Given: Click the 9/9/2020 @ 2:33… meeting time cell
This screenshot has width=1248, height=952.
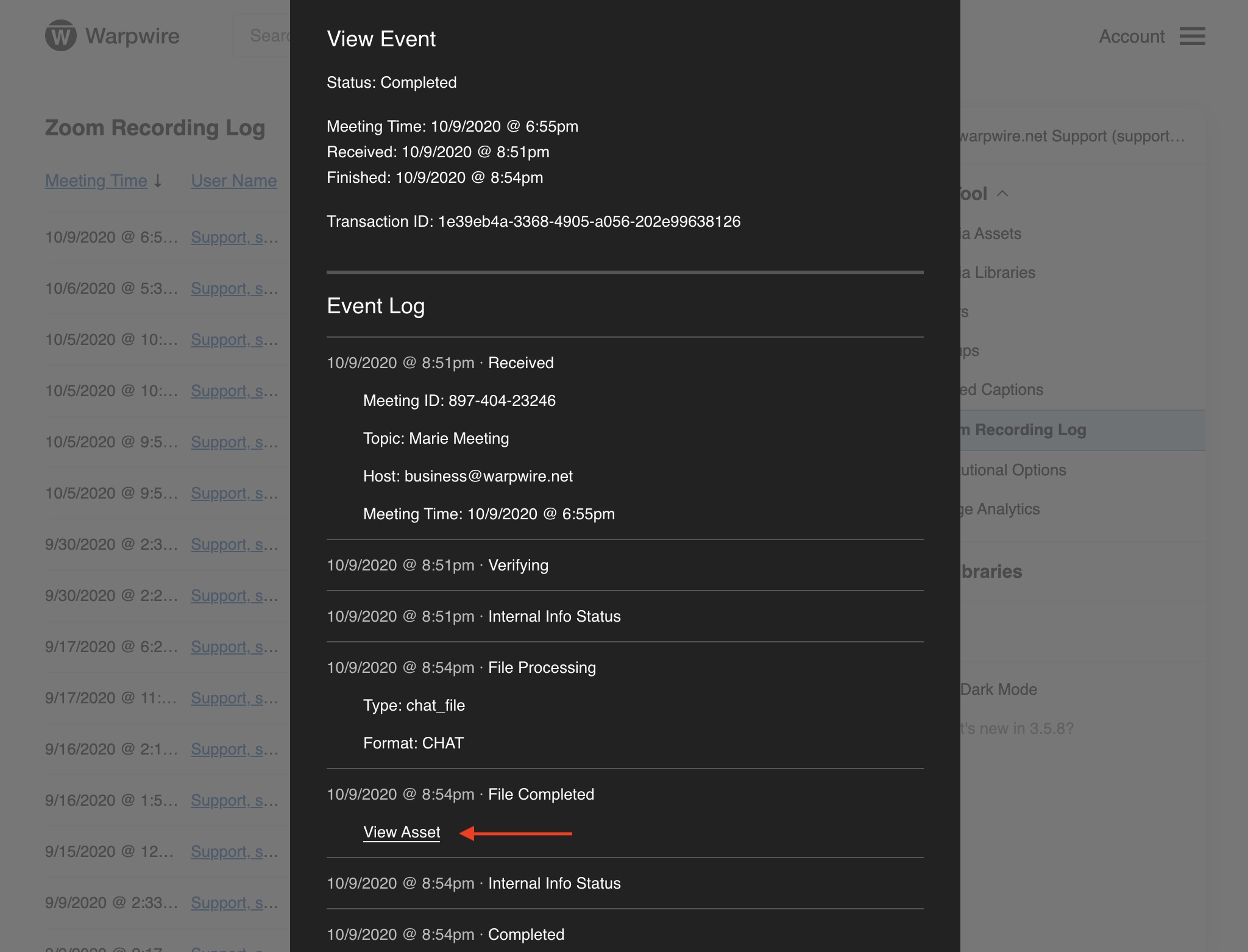Looking at the screenshot, I should (112, 903).
